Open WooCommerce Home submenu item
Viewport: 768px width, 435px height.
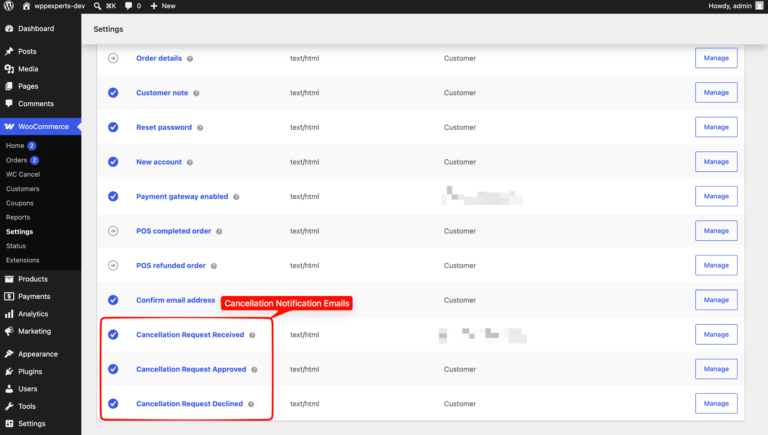tap(15, 145)
